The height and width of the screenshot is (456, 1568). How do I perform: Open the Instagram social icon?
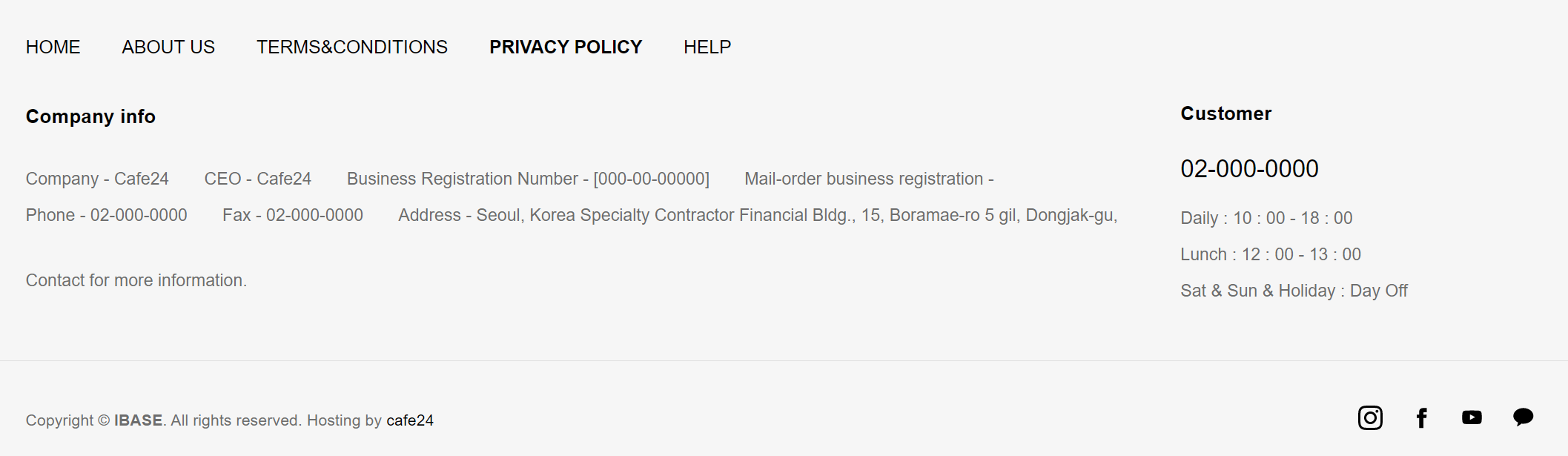tap(1370, 418)
